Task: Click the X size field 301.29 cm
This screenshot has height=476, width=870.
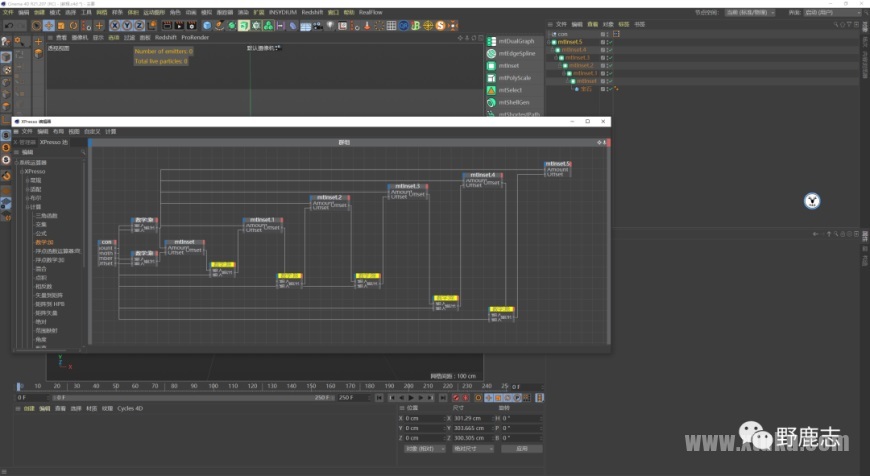Action: pos(471,418)
